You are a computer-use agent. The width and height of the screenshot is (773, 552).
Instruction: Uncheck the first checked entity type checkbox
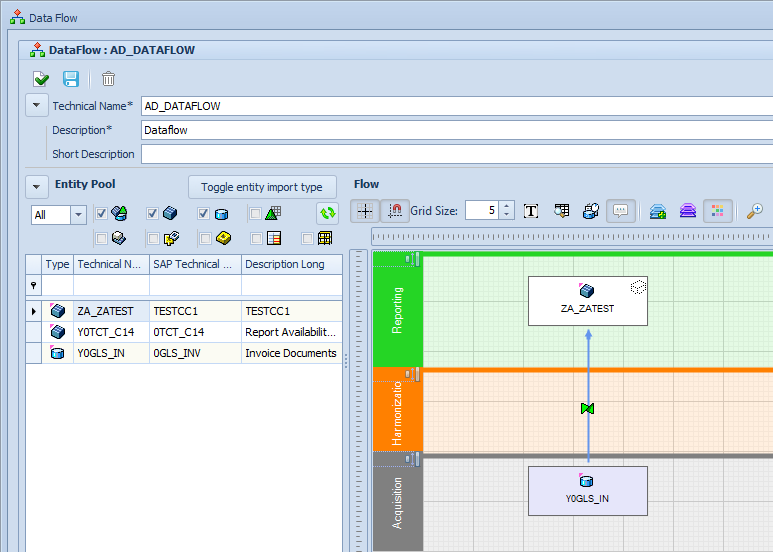coord(101,213)
